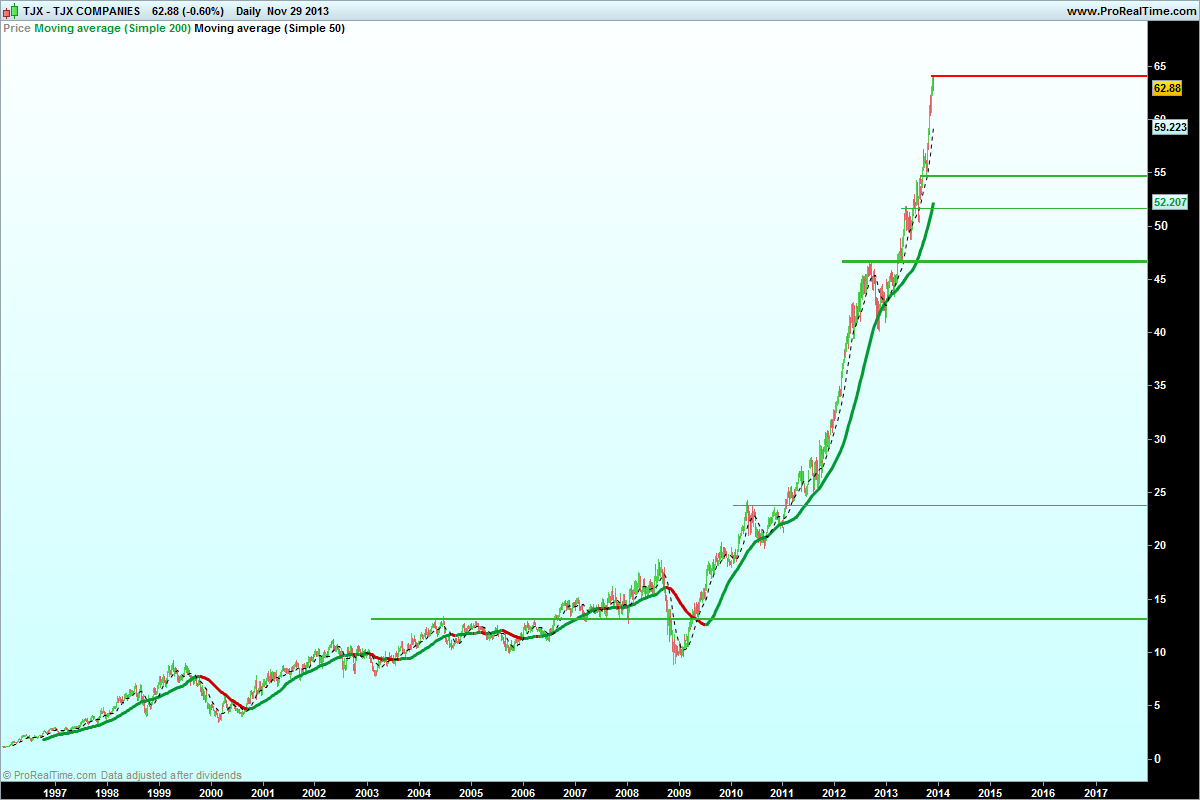Image resolution: width=1200 pixels, height=800 pixels.
Task: Visit the www.ProRealTime.com link
Action: click(1131, 11)
